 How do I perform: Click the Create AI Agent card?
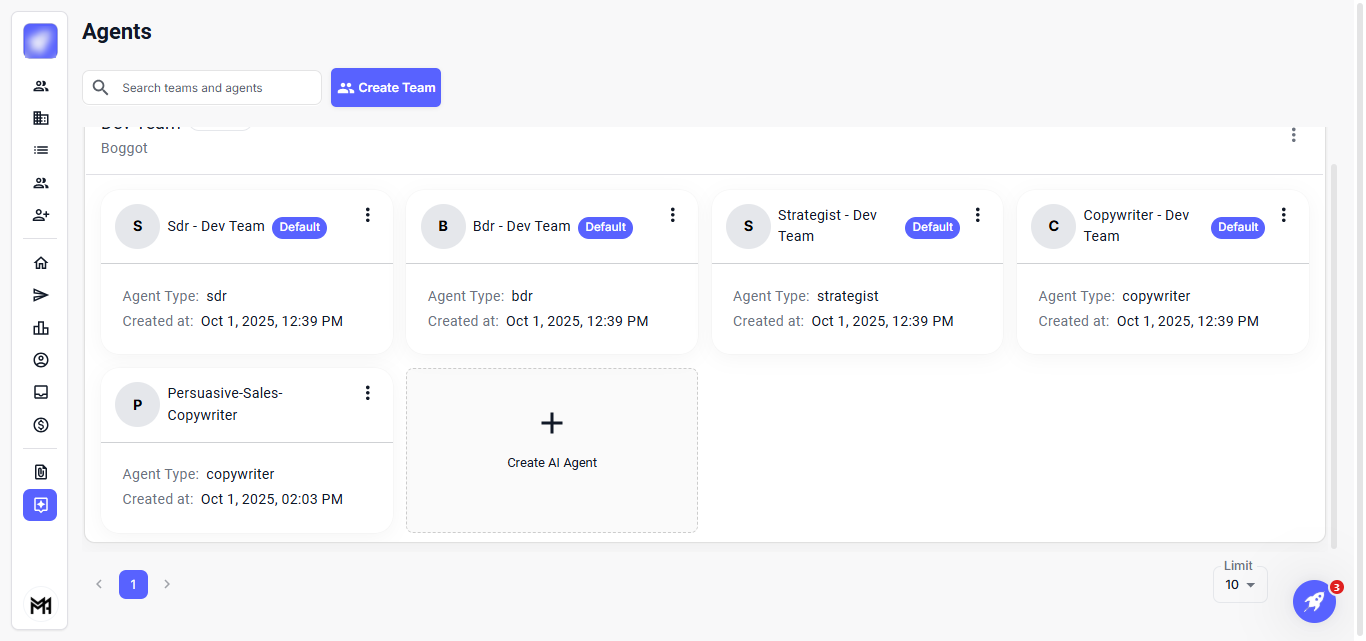552,450
